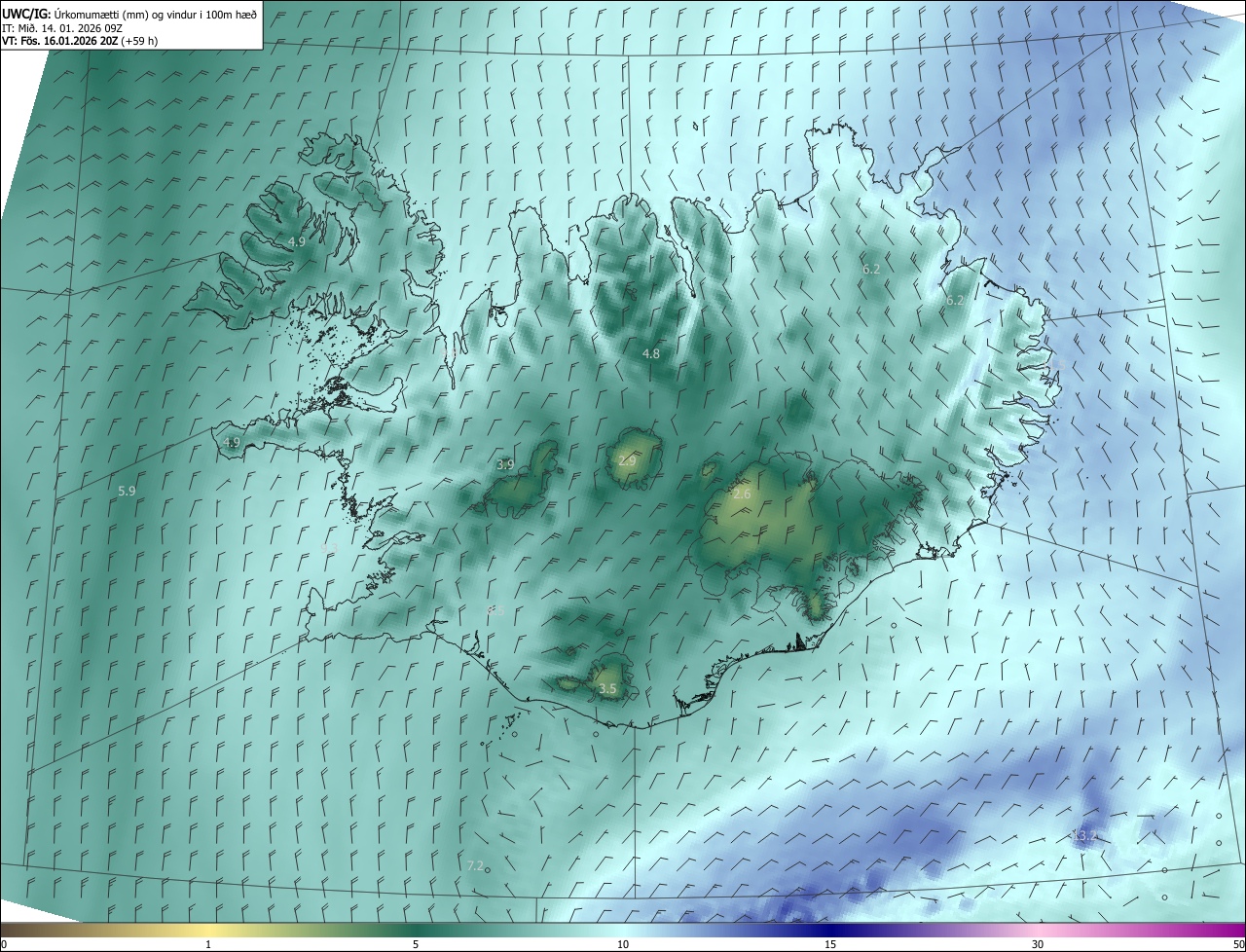The image size is (1246, 952).
Task: Click the 2.6 value on the large glacier
Action: click(x=742, y=494)
